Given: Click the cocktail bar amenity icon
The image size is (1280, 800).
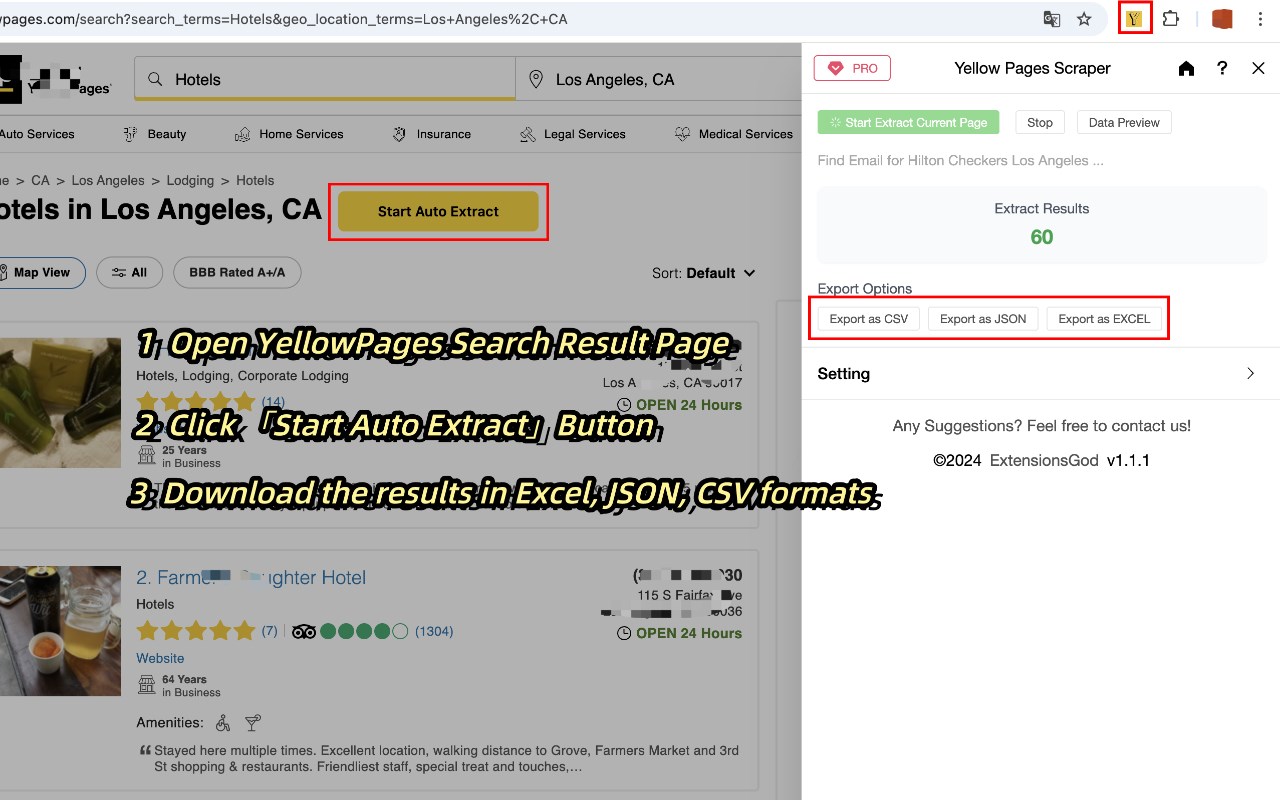Looking at the screenshot, I should 253,722.
